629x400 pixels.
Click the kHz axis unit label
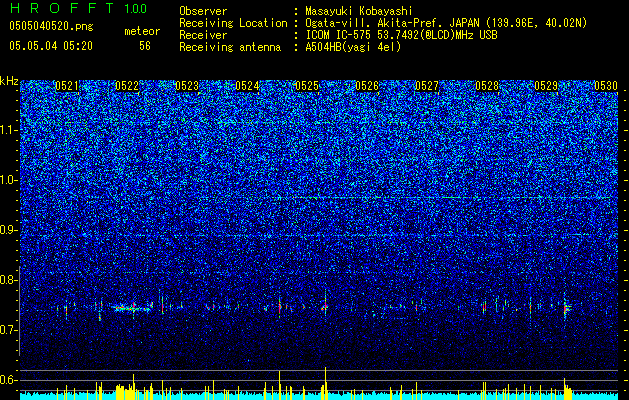point(9,82)
